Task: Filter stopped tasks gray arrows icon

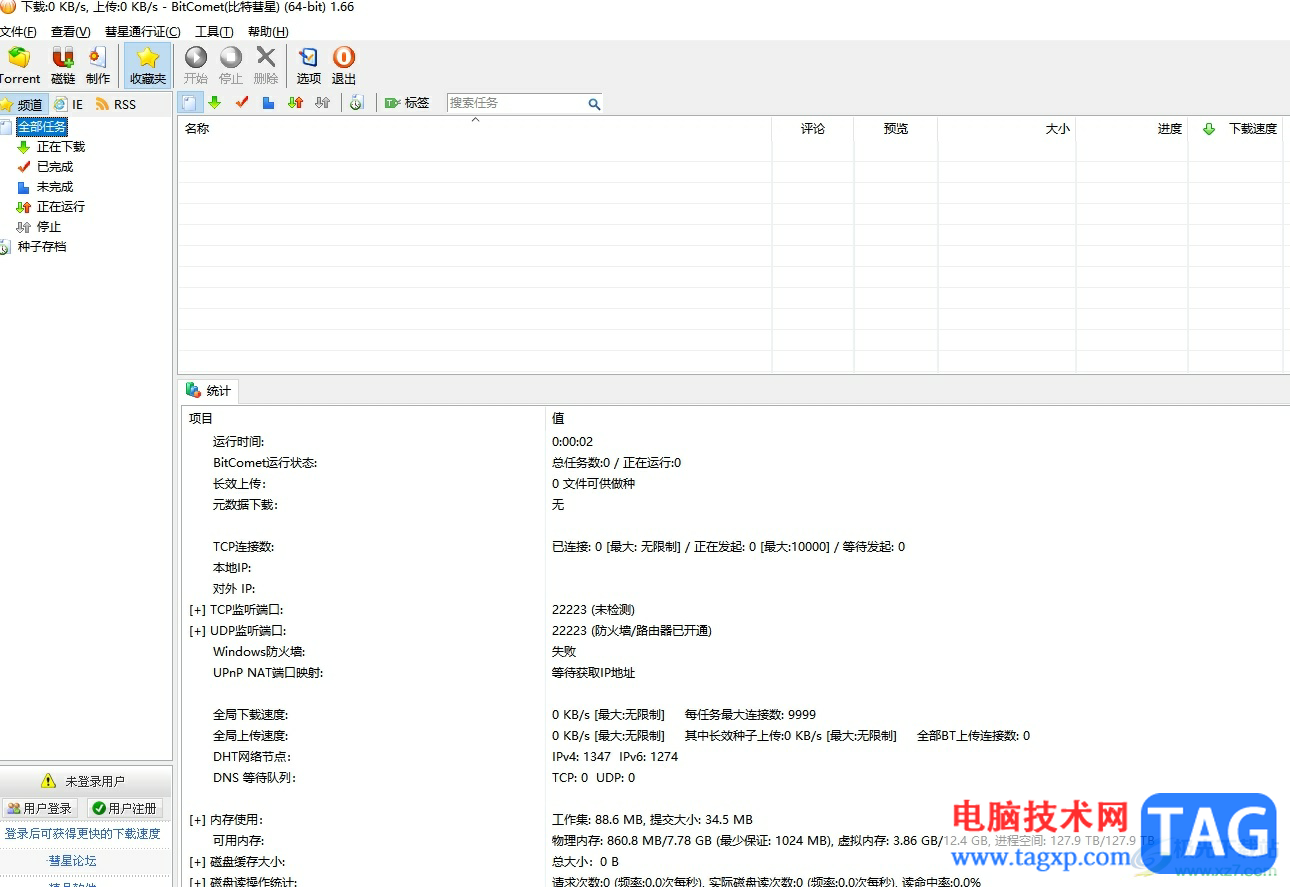Action: click(x=322, y=103)
